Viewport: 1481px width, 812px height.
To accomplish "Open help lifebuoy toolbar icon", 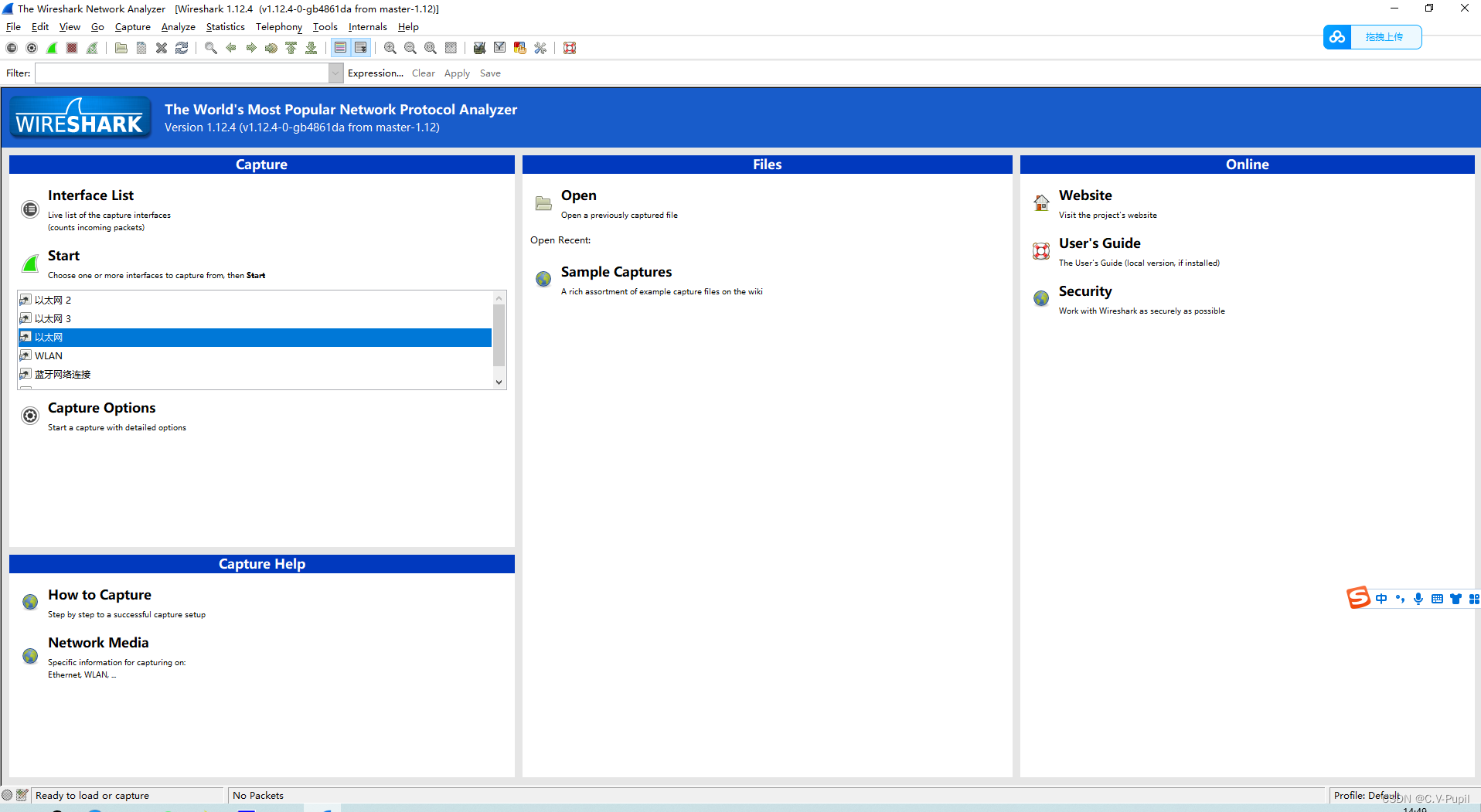I will click(570, 48).
